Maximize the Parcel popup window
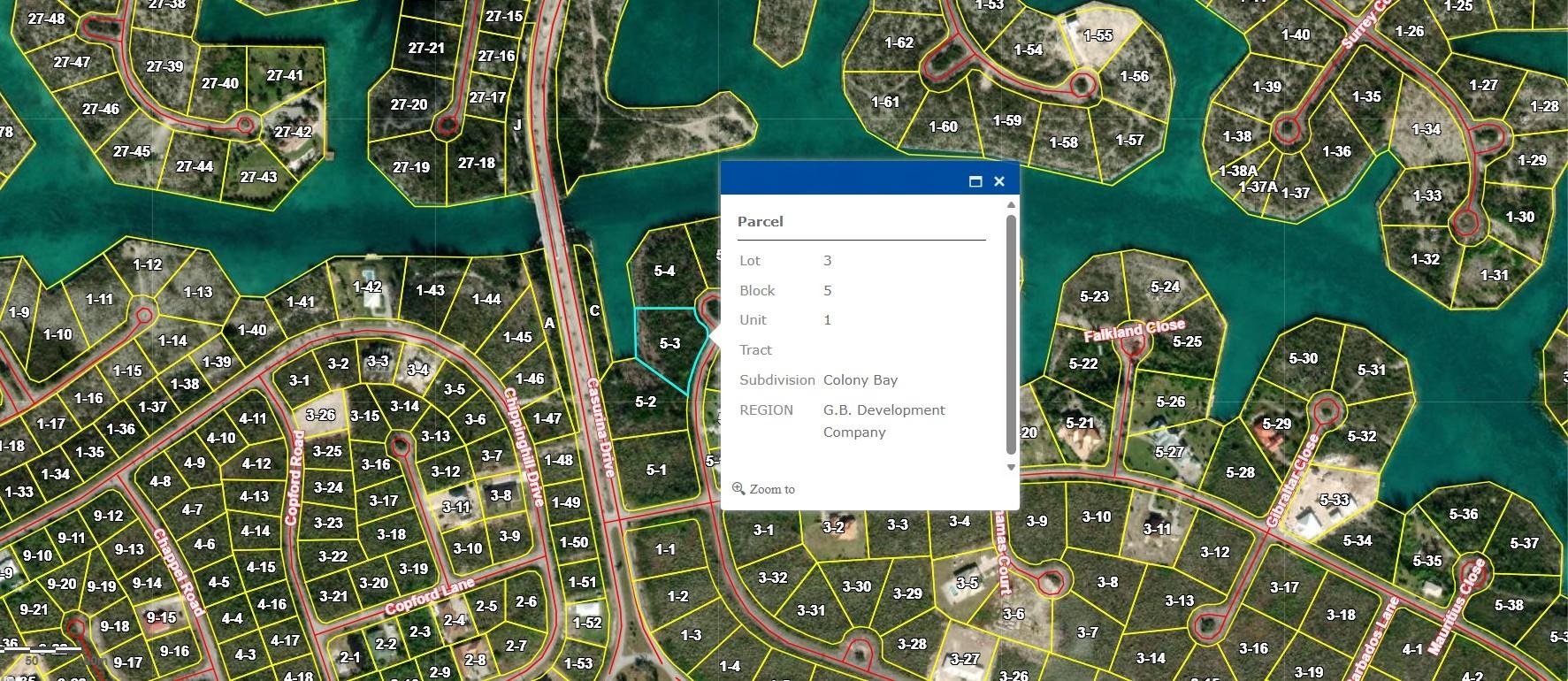This screenshot has width=1568, height=681. (975, 181)
